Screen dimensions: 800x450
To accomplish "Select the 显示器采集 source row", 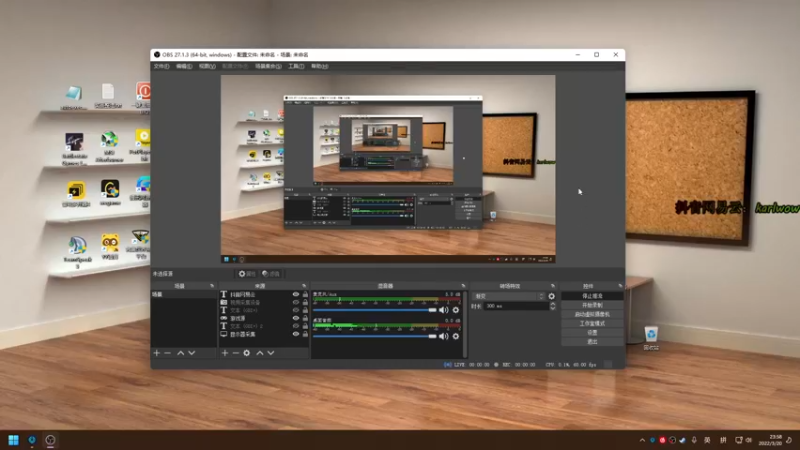I will click(x=264, y=334).
